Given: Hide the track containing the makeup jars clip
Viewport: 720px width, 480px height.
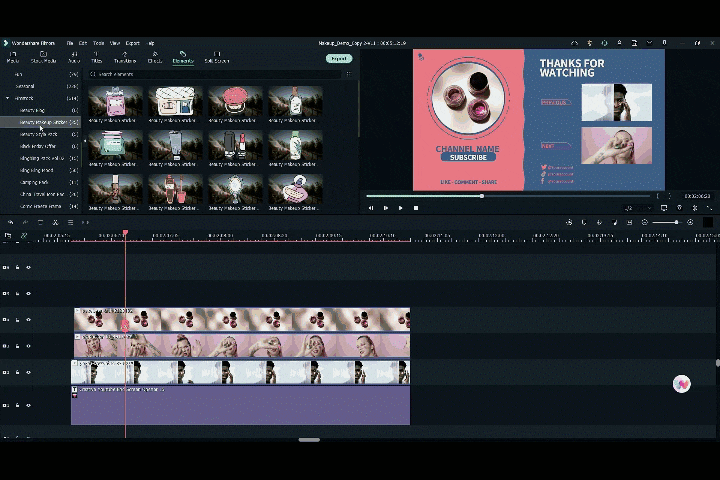Looking at the screenshot, I should pyautogui.click(x=28, y=320).
